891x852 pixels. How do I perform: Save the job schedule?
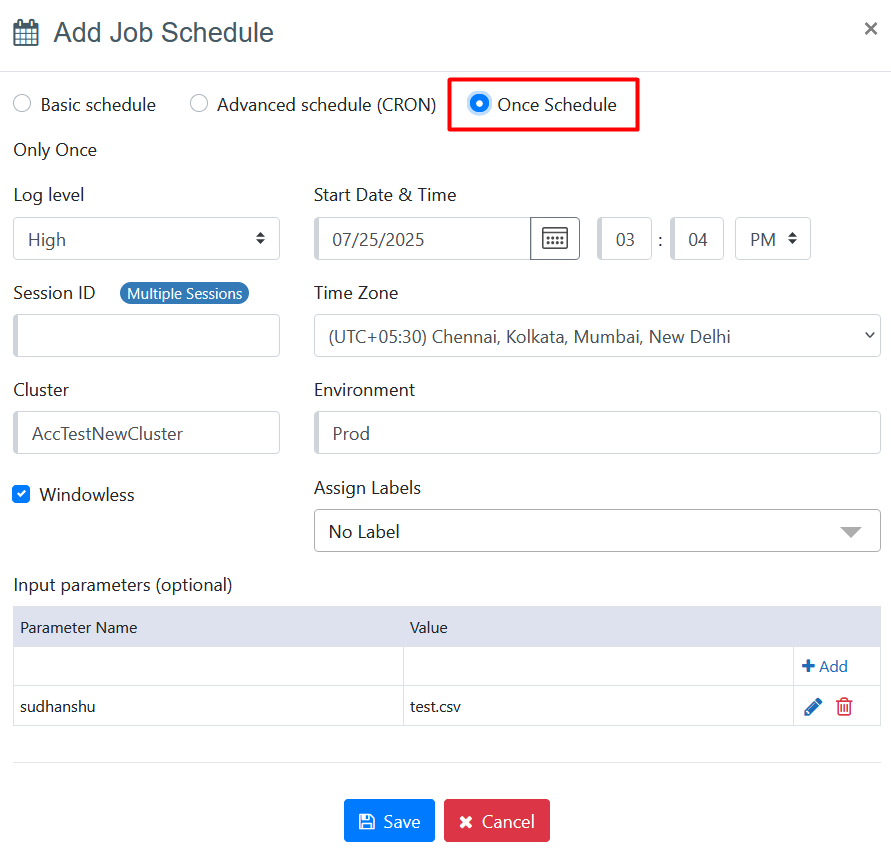pos(389,821)
